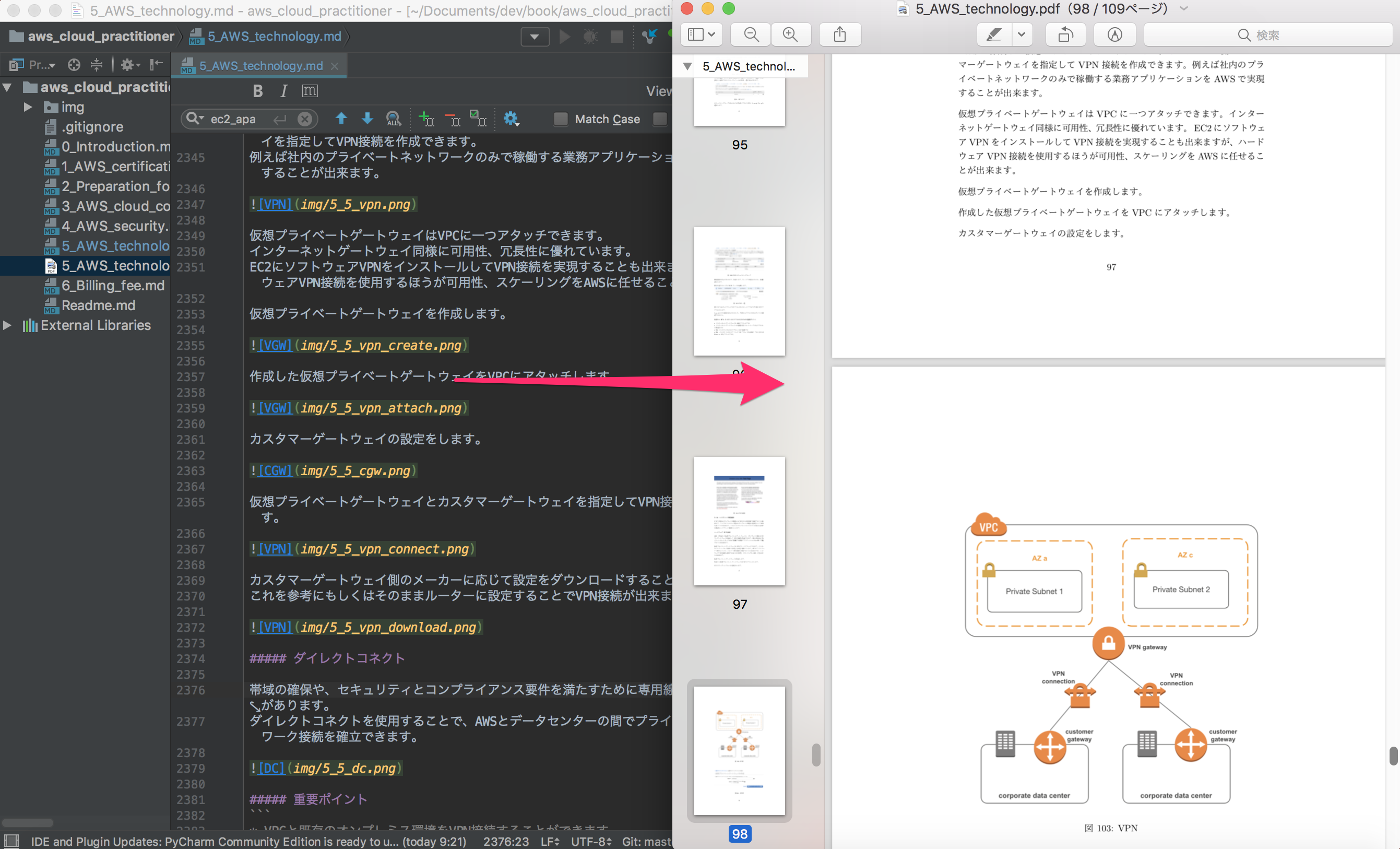1400x849 pixels.
Task: Click Run button in PyCharm toolbar
Action: click(565, 37)
